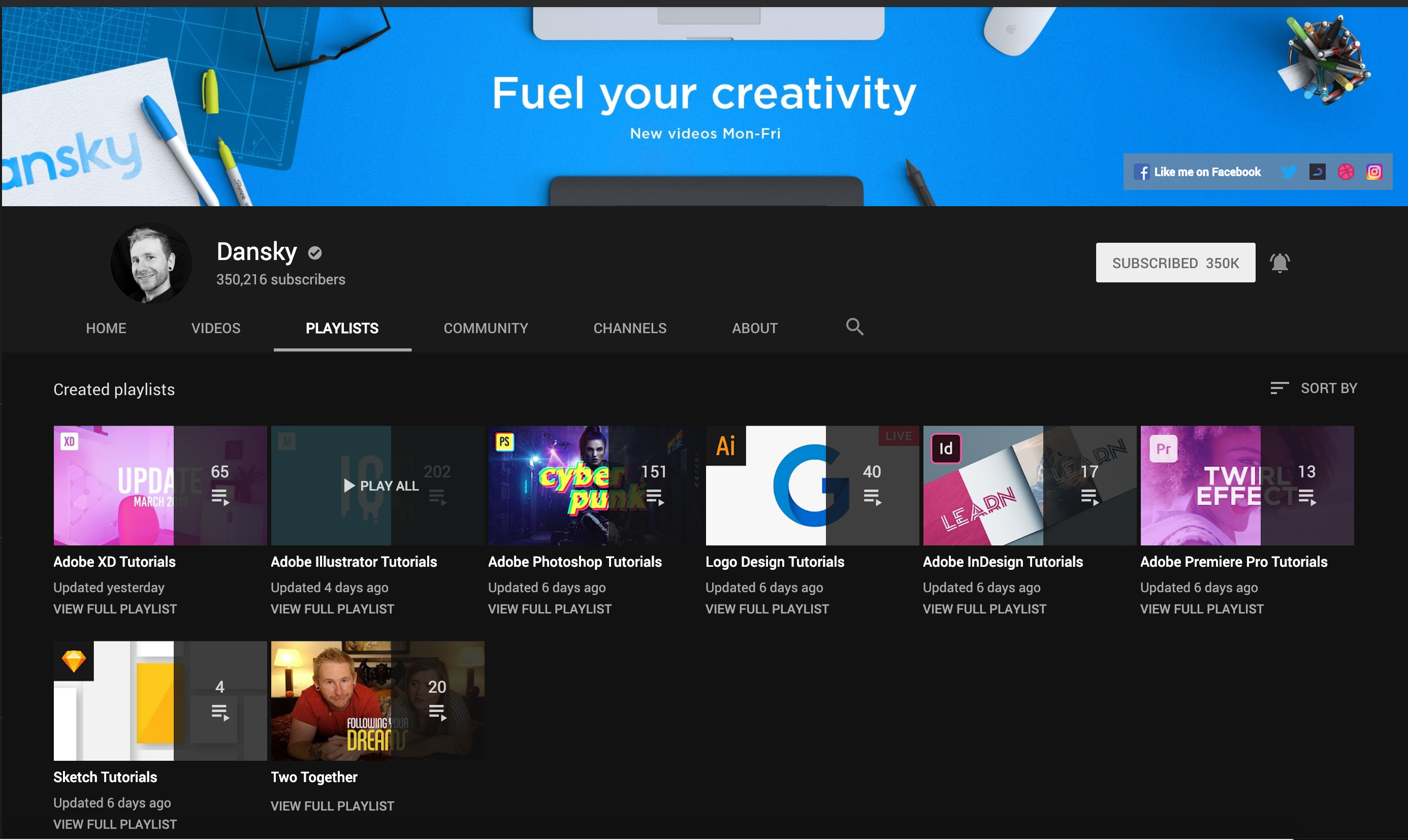
Task: Open Adobe Illustrator Tutorials title
Action: (354, 562)
